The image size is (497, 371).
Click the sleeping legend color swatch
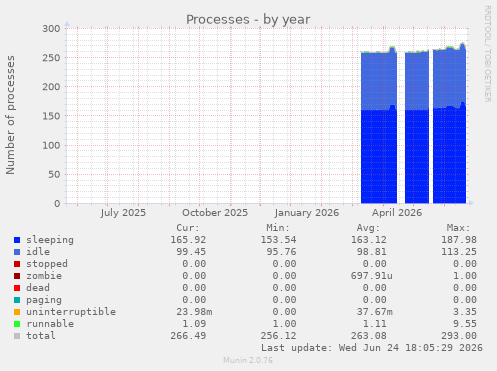pos(17,240)
